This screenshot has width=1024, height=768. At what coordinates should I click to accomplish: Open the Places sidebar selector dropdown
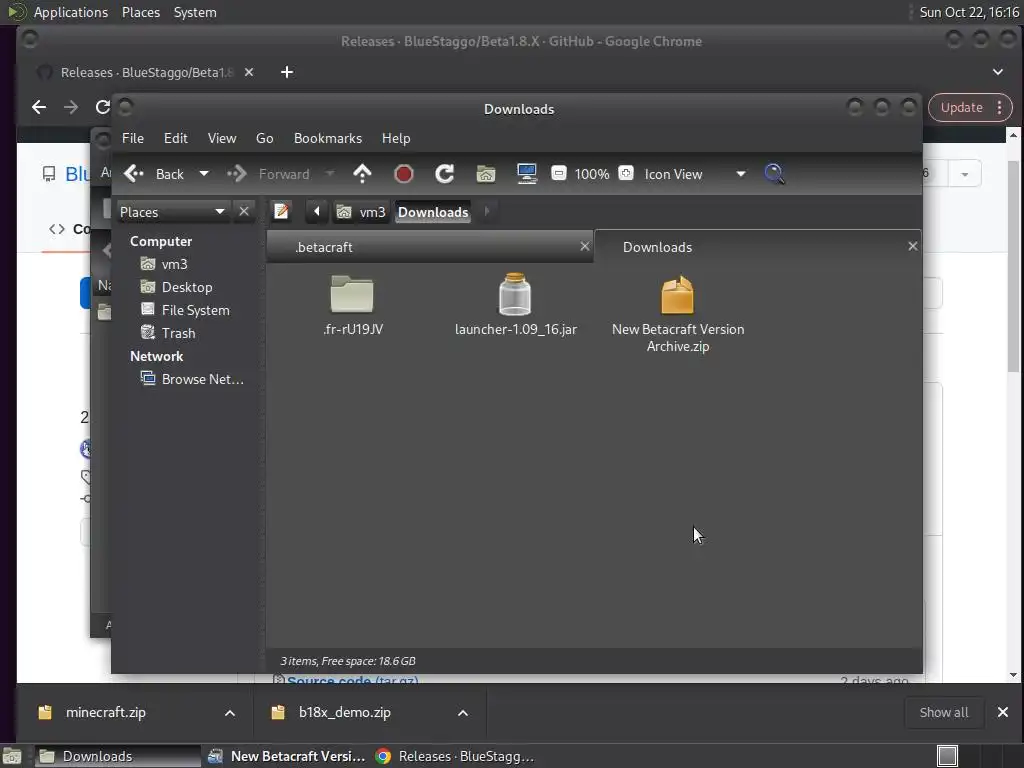click(172, 212)
